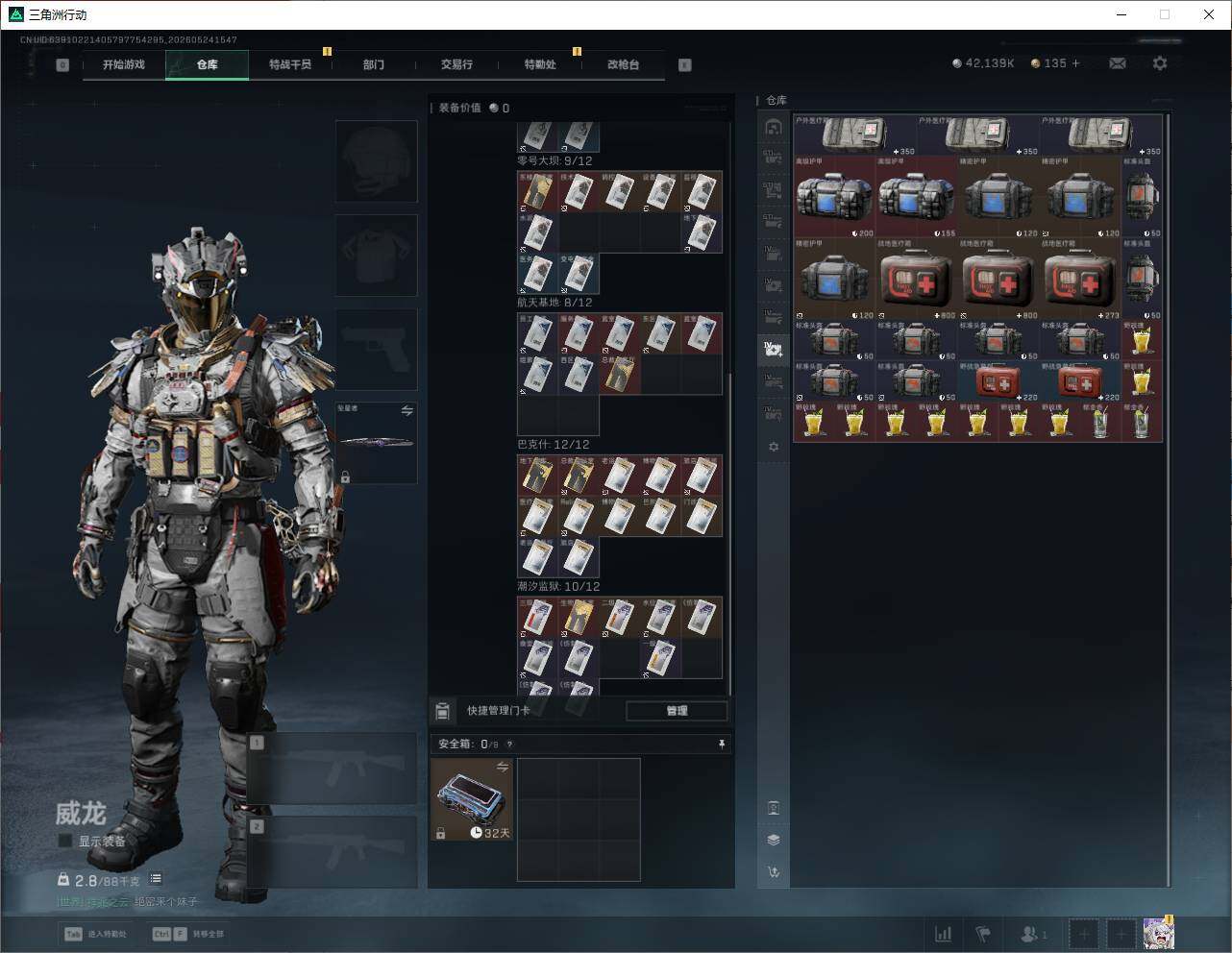Click the first empty squad plus slot
Viewport: 1232px width, 953px height.
pyautogui.click(x=1083, y=934)
